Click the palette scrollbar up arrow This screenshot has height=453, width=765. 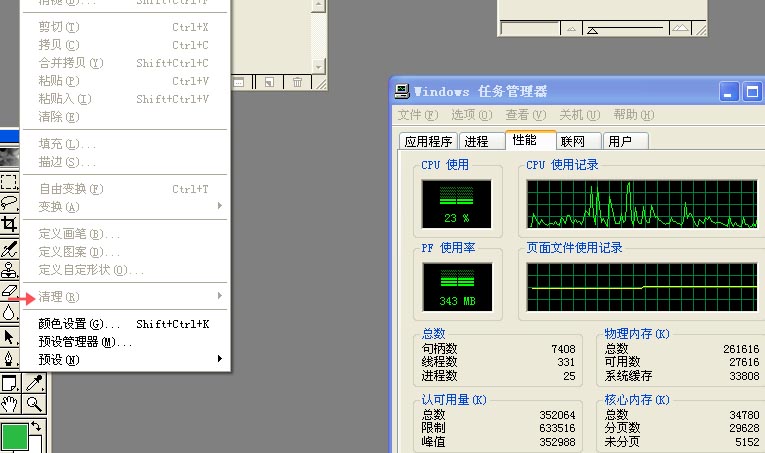pyautogui.click(x=318, y=5)
